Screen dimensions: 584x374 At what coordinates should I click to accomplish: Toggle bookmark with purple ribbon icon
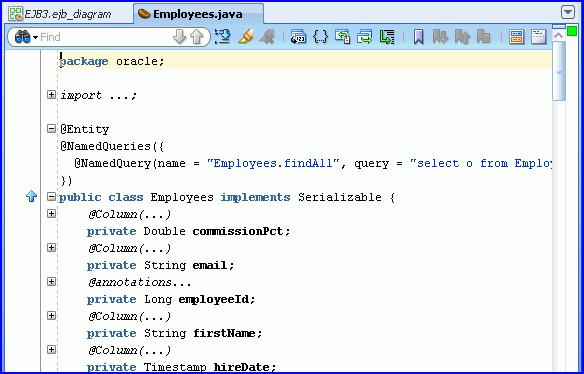(419, 37)
